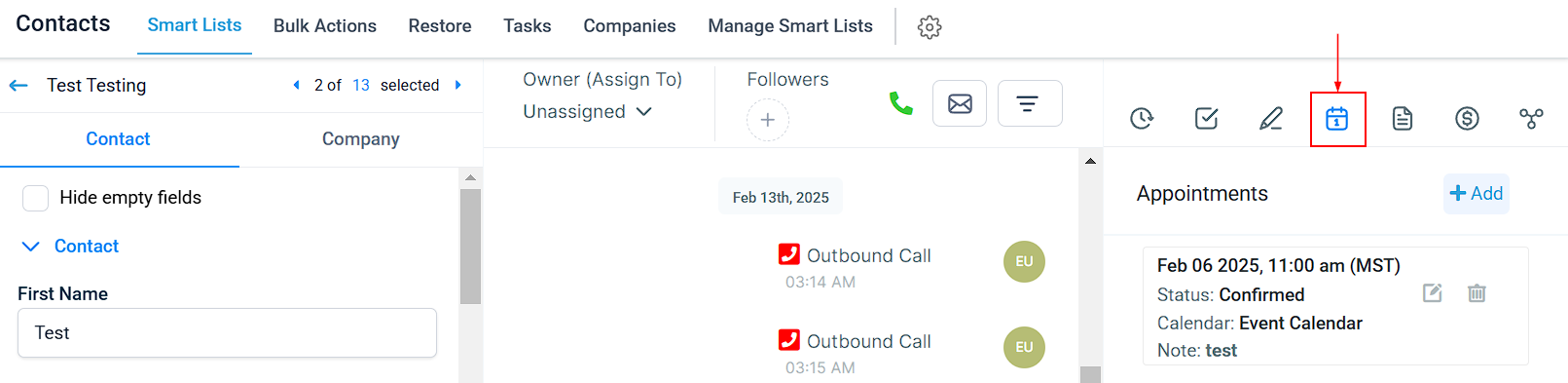The height and width of the screenshot is (383, 1568).
Task: Collapse the Contact section chevron
Action: (31, 247)
